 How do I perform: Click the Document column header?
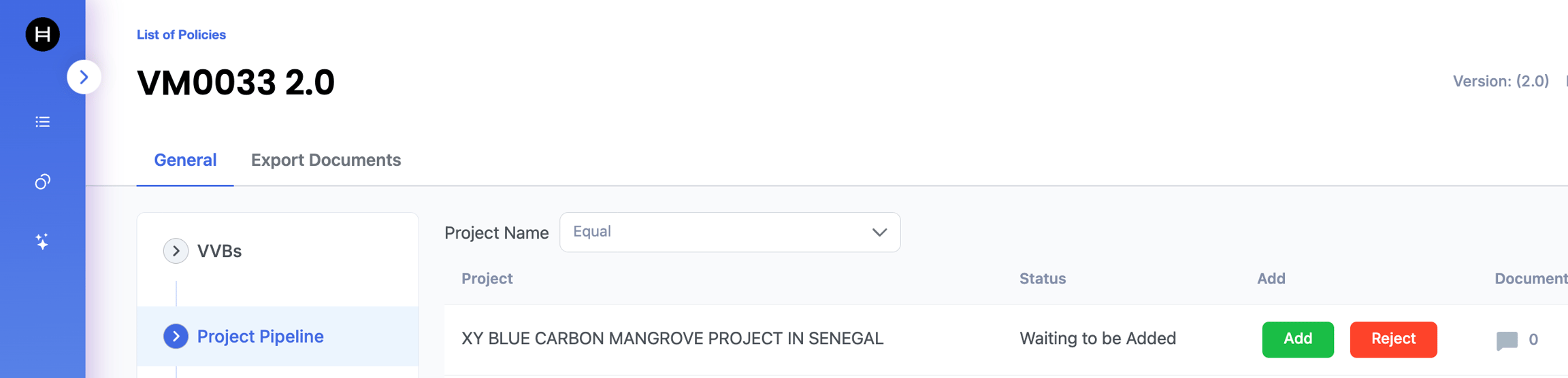[x=1531, y=279]
